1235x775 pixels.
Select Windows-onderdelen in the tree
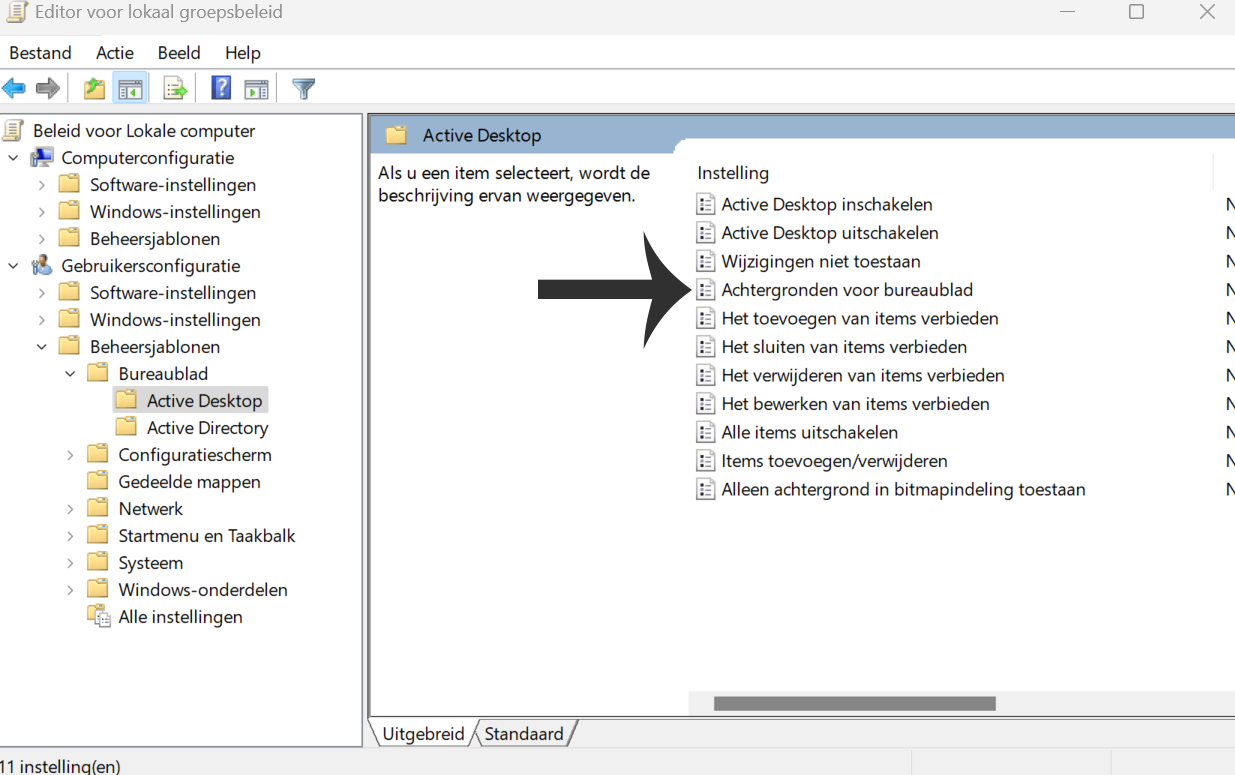pyautogui.click(x=203, y=589)
